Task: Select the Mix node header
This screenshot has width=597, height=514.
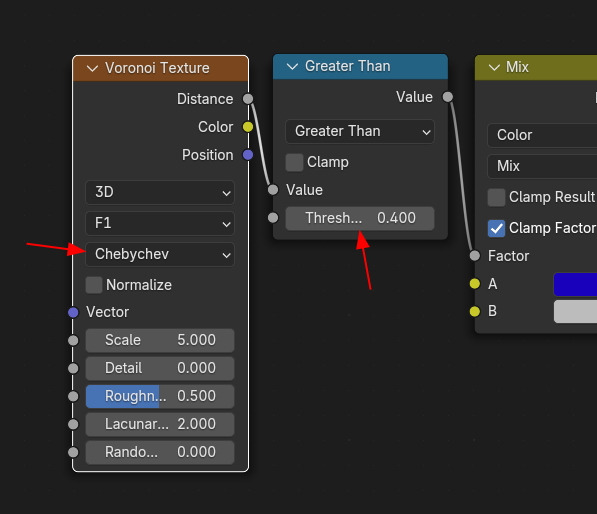Action: [536, 68]
